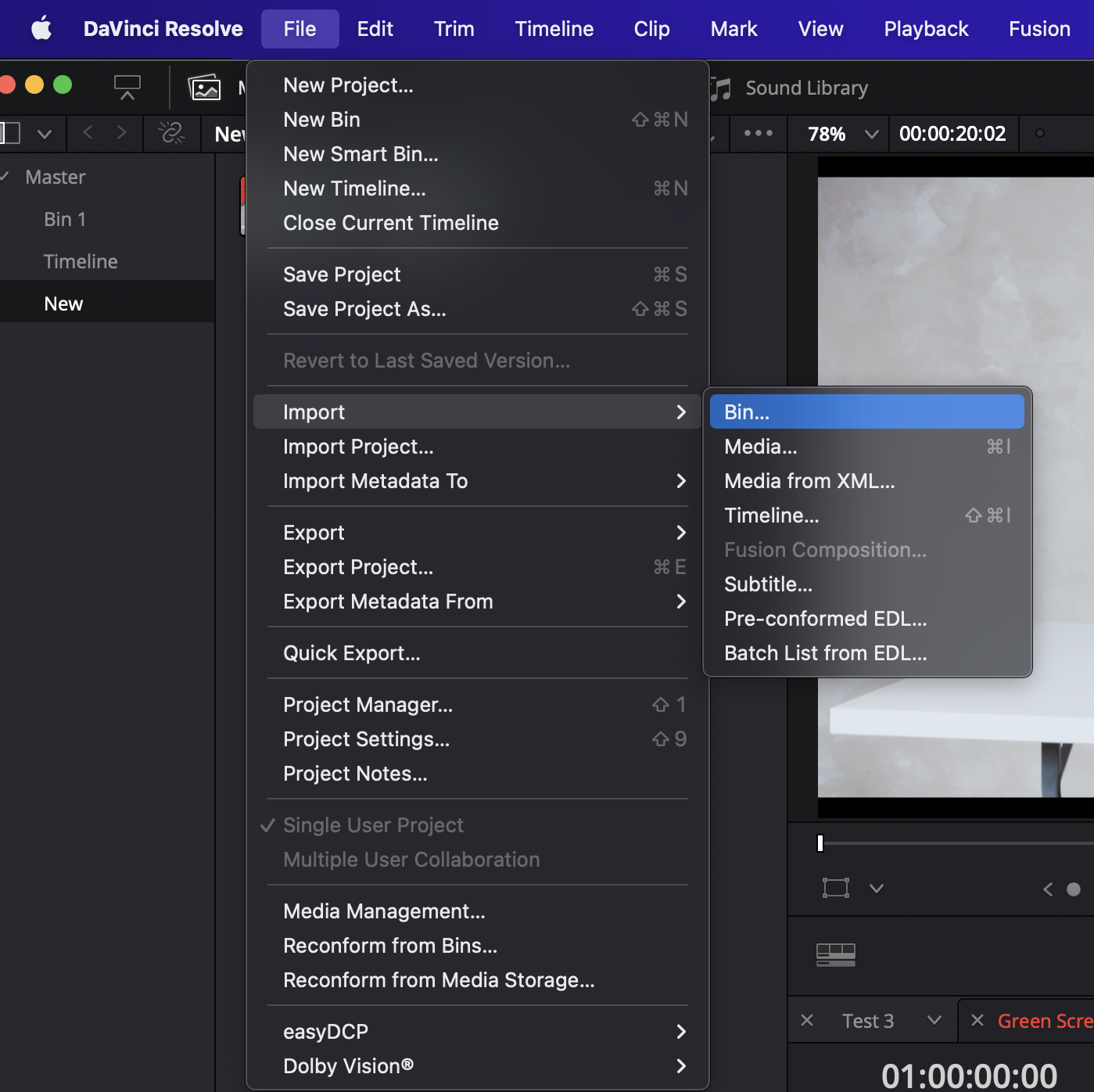The image size is (1094, 1092).
Task: Open Project Settings...
Action: click(478, 739)
